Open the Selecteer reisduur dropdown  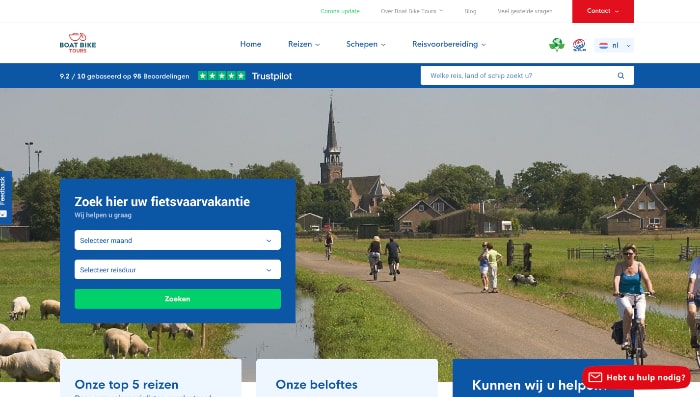coord(178,270)
